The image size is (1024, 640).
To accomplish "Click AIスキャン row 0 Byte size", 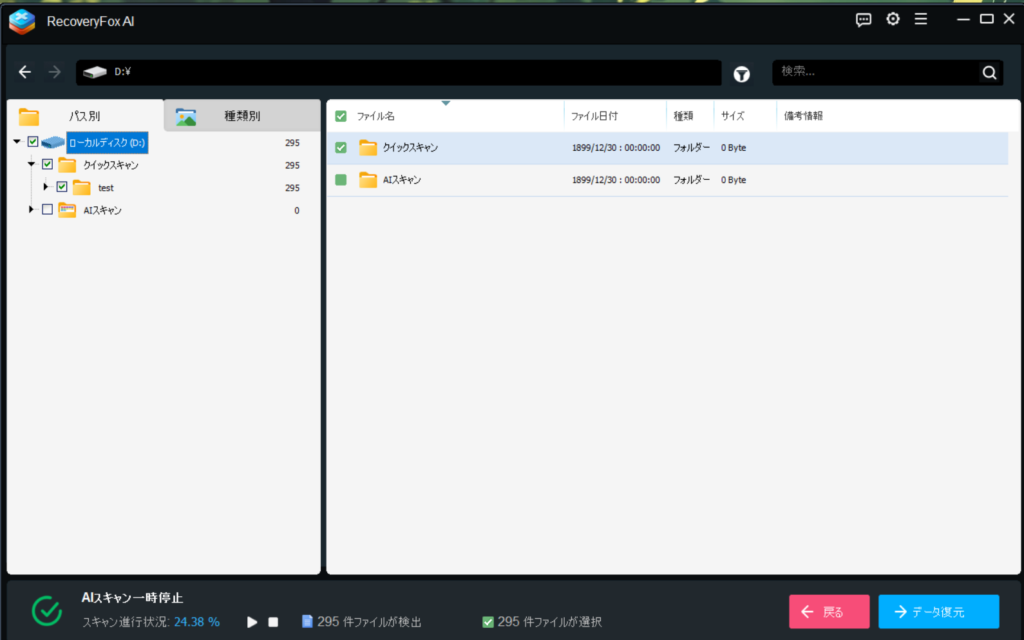I will click(733, 180).
